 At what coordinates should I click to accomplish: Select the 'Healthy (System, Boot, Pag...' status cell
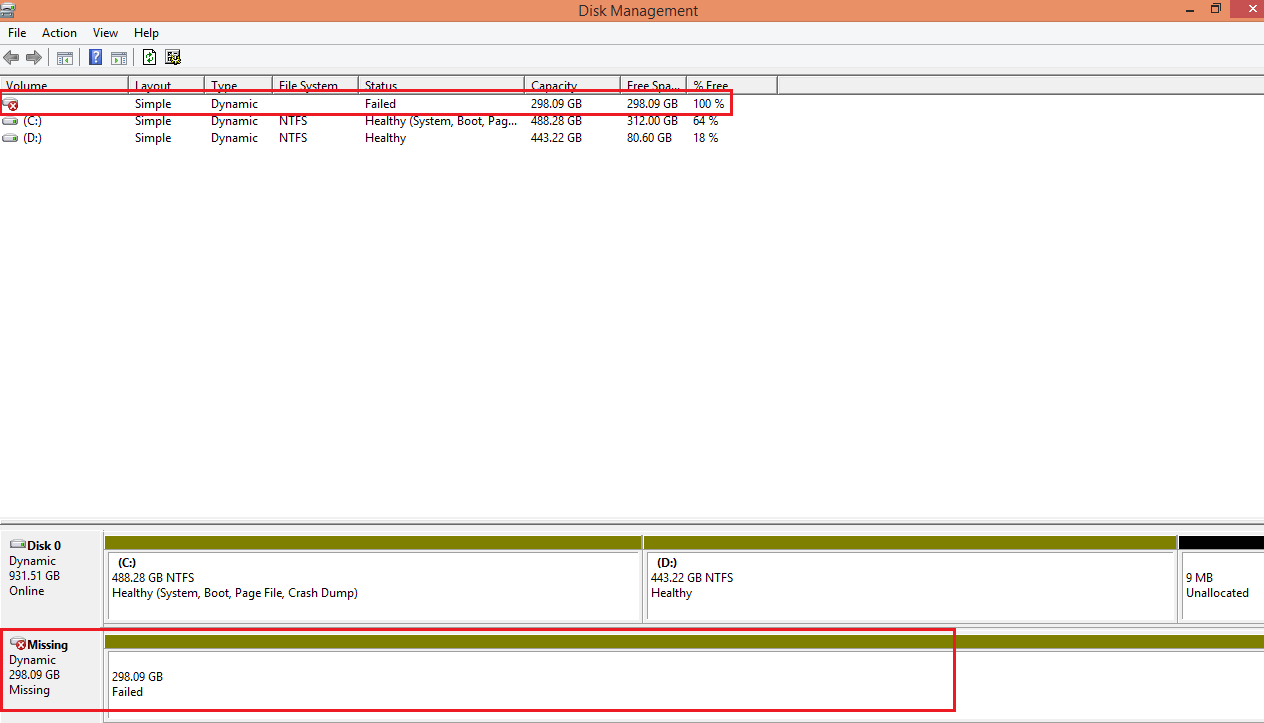click(441, 121)
